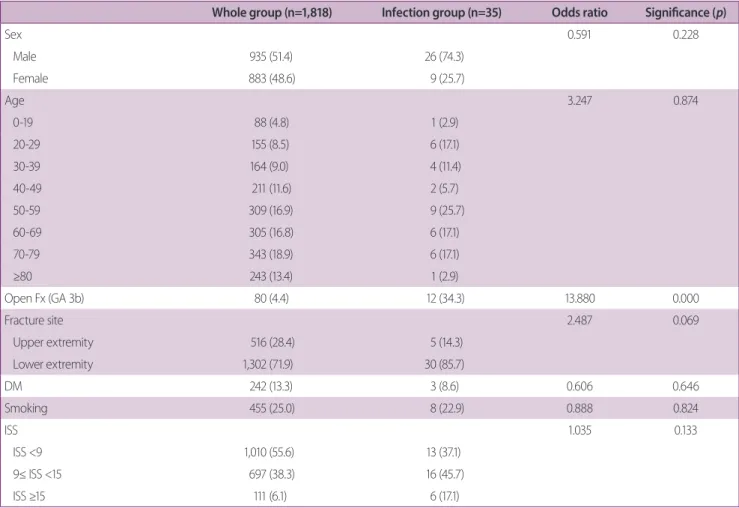Select the '40-49' age row label
Image resolution: width=739 pixels, height=508 pixels.
[27, 188]
